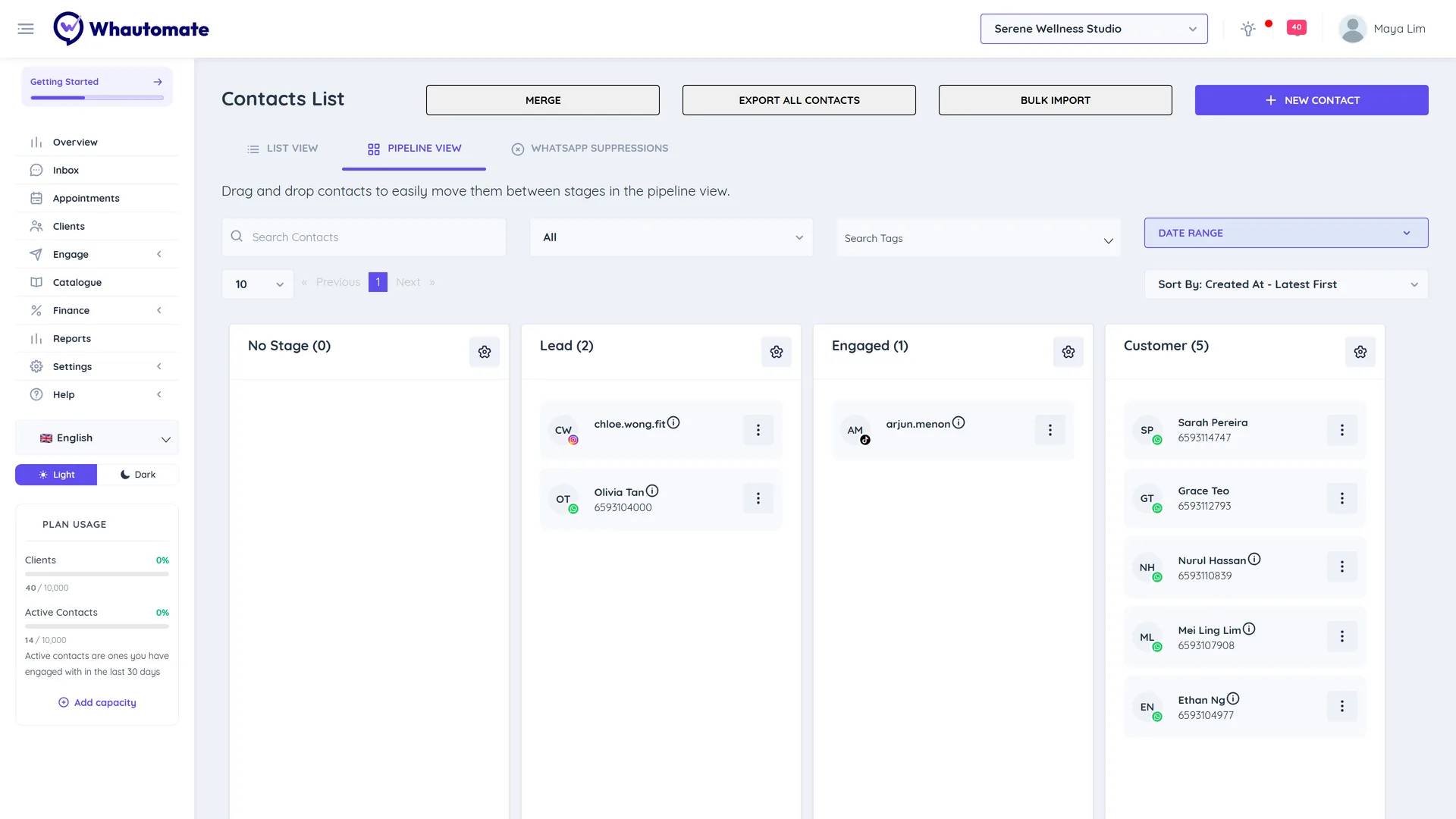Go to Inbox in the sidebar

click(97, 170)
